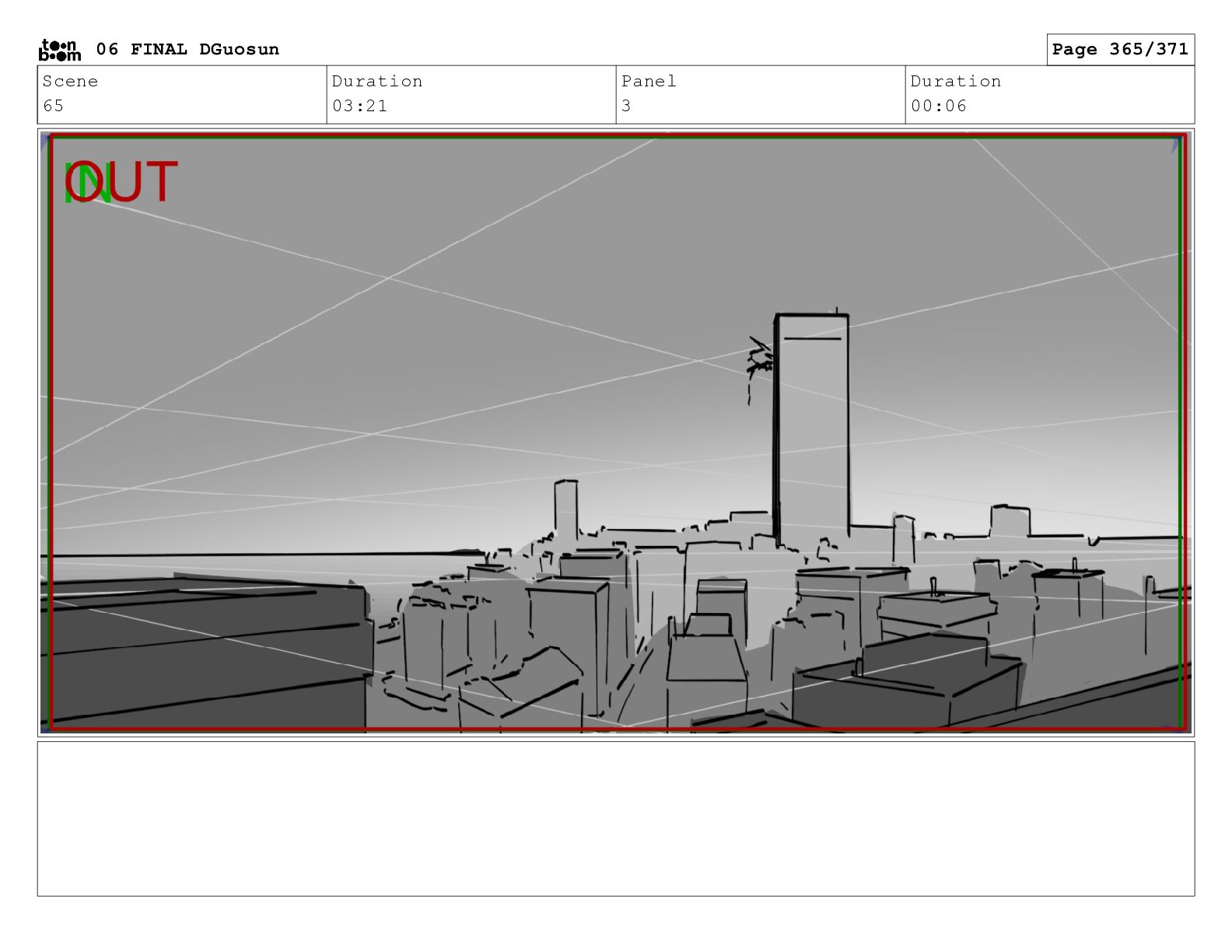Click the Page 365/371 indicator

1119,50
